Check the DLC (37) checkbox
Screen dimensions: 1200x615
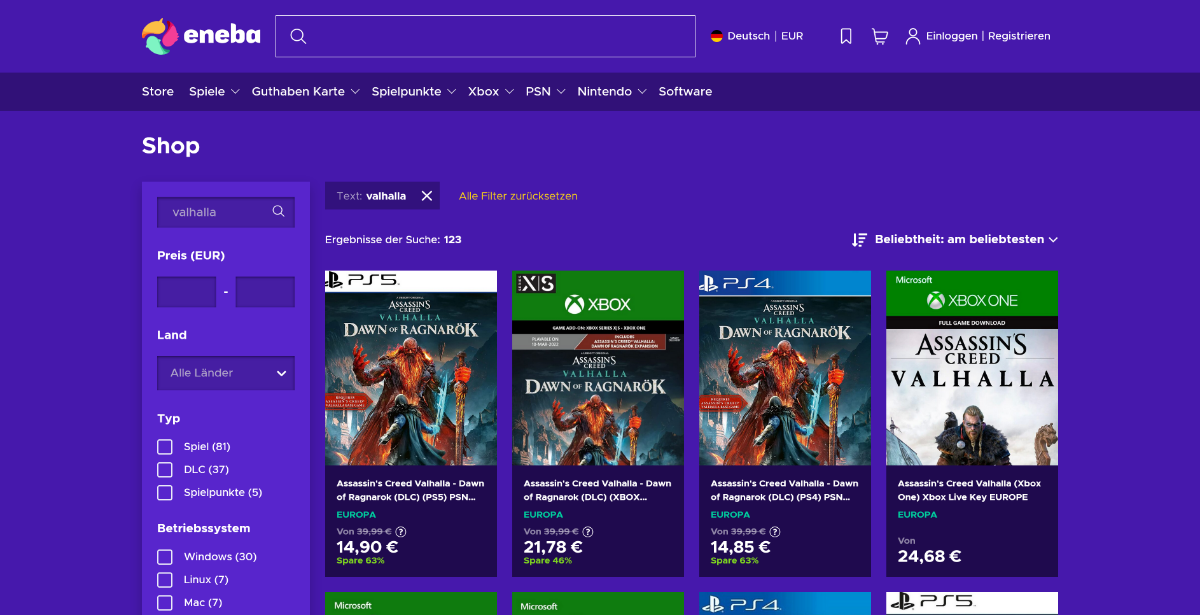click(165, 469)
